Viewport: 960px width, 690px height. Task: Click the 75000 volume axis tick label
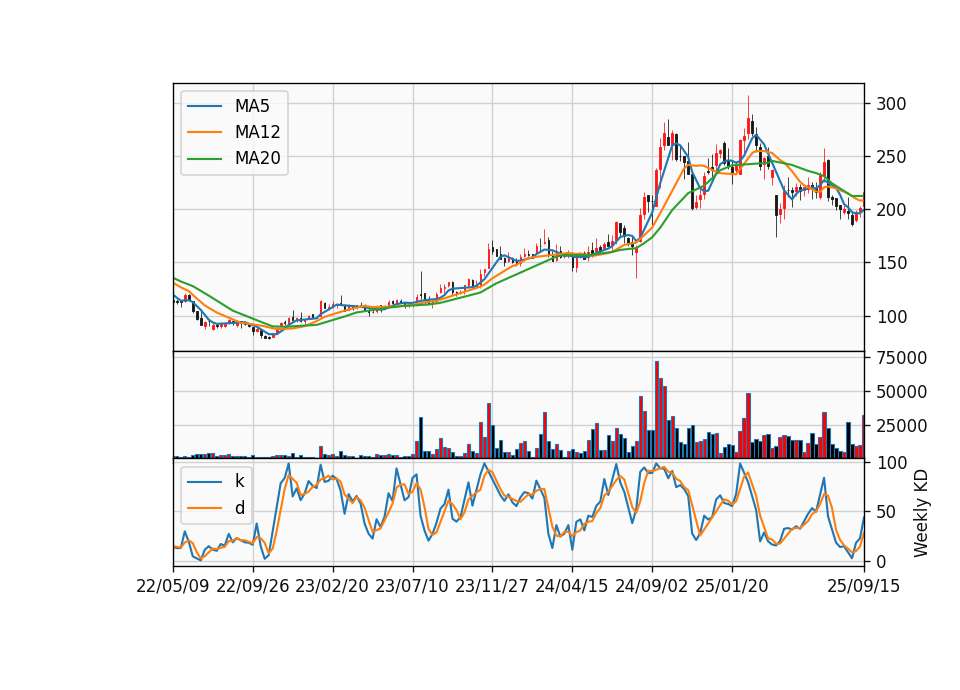[x=901, y=358]
